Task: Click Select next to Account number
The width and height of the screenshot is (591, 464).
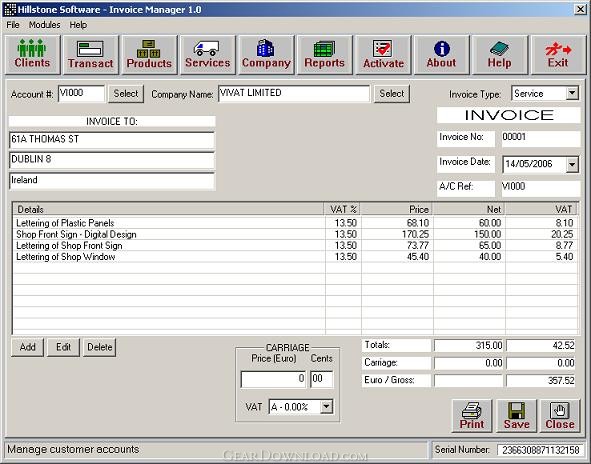Action: (126, 93)
